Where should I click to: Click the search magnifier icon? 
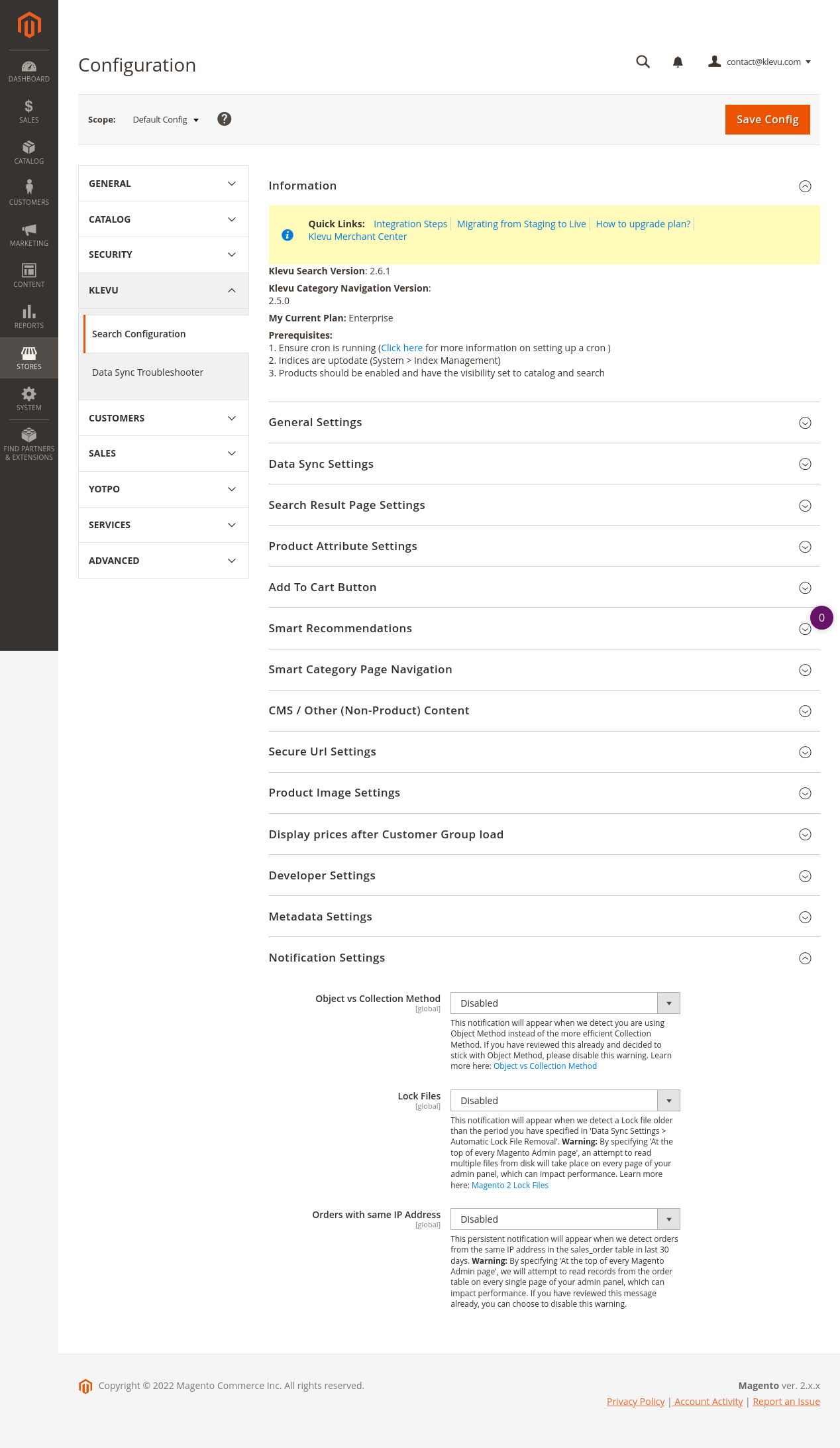pyautogui.click(x=643, y=62)
